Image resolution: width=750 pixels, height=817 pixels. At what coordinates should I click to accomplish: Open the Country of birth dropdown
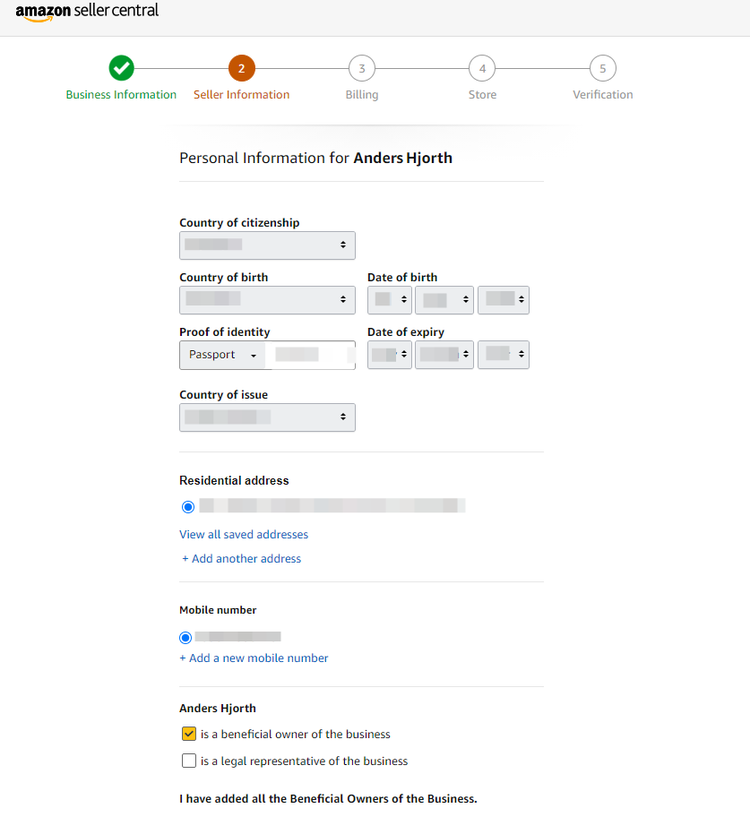point(267,300)
